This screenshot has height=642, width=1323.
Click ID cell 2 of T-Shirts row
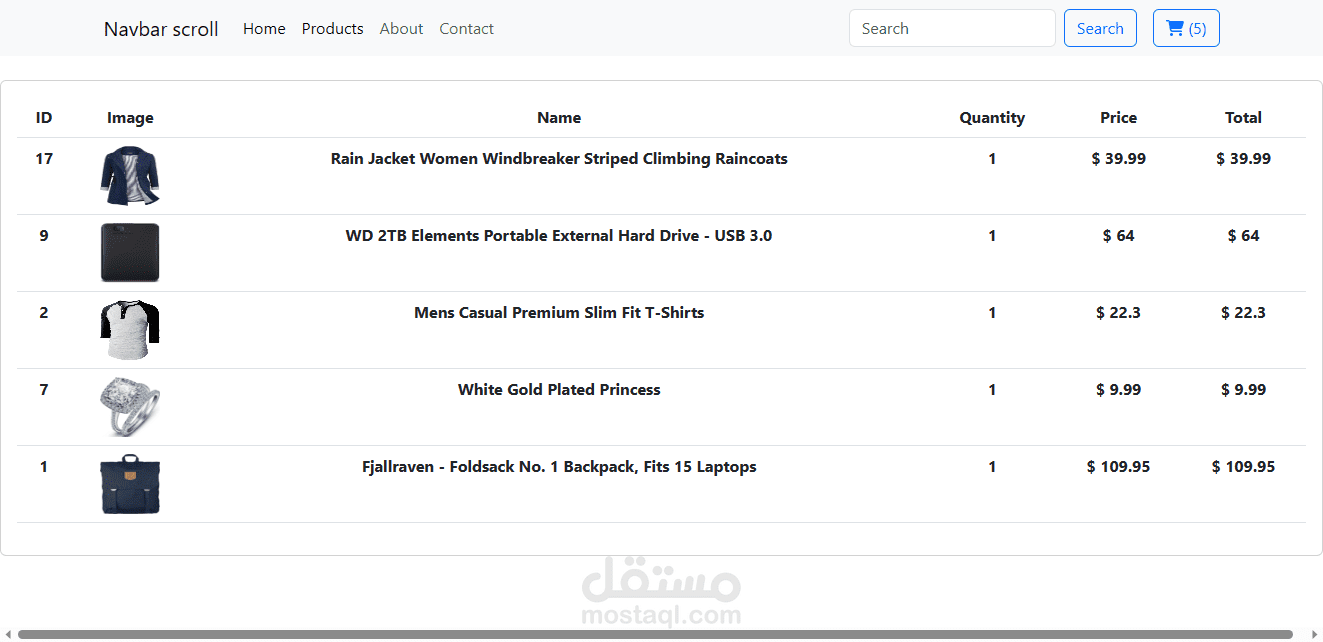tap(44, 313)
